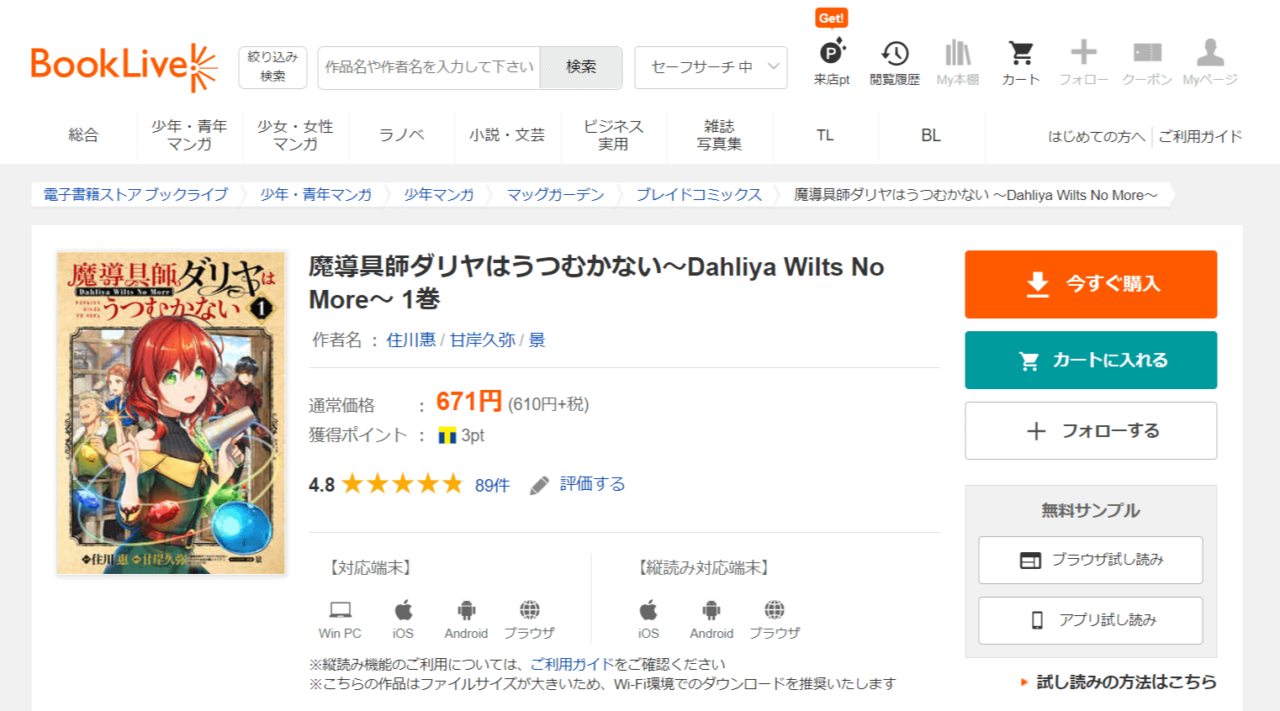This screenshot has width=1280, height=711.
Task: Click the manga cover thumbnail
Action: point(171,412)
